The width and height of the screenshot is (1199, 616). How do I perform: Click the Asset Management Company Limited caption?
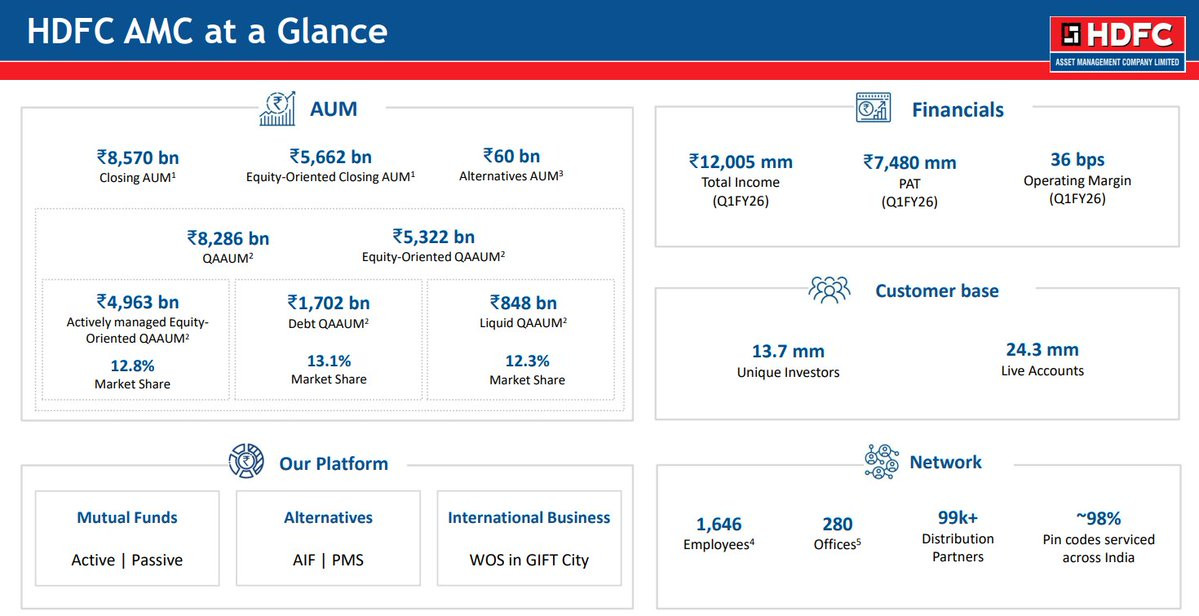coord(1117,62)
